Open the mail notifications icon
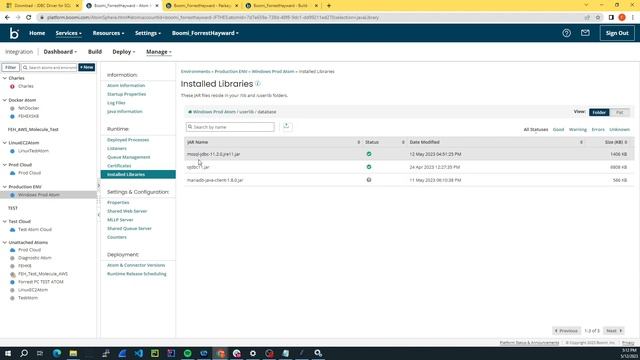The image size is (640, 360). 585,33
